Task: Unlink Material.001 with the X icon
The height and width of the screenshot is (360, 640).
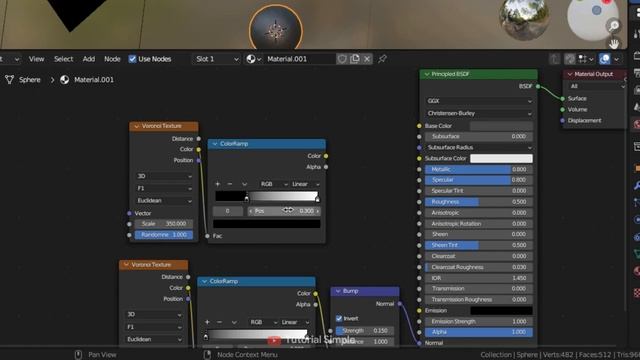Action: point(367,59)
